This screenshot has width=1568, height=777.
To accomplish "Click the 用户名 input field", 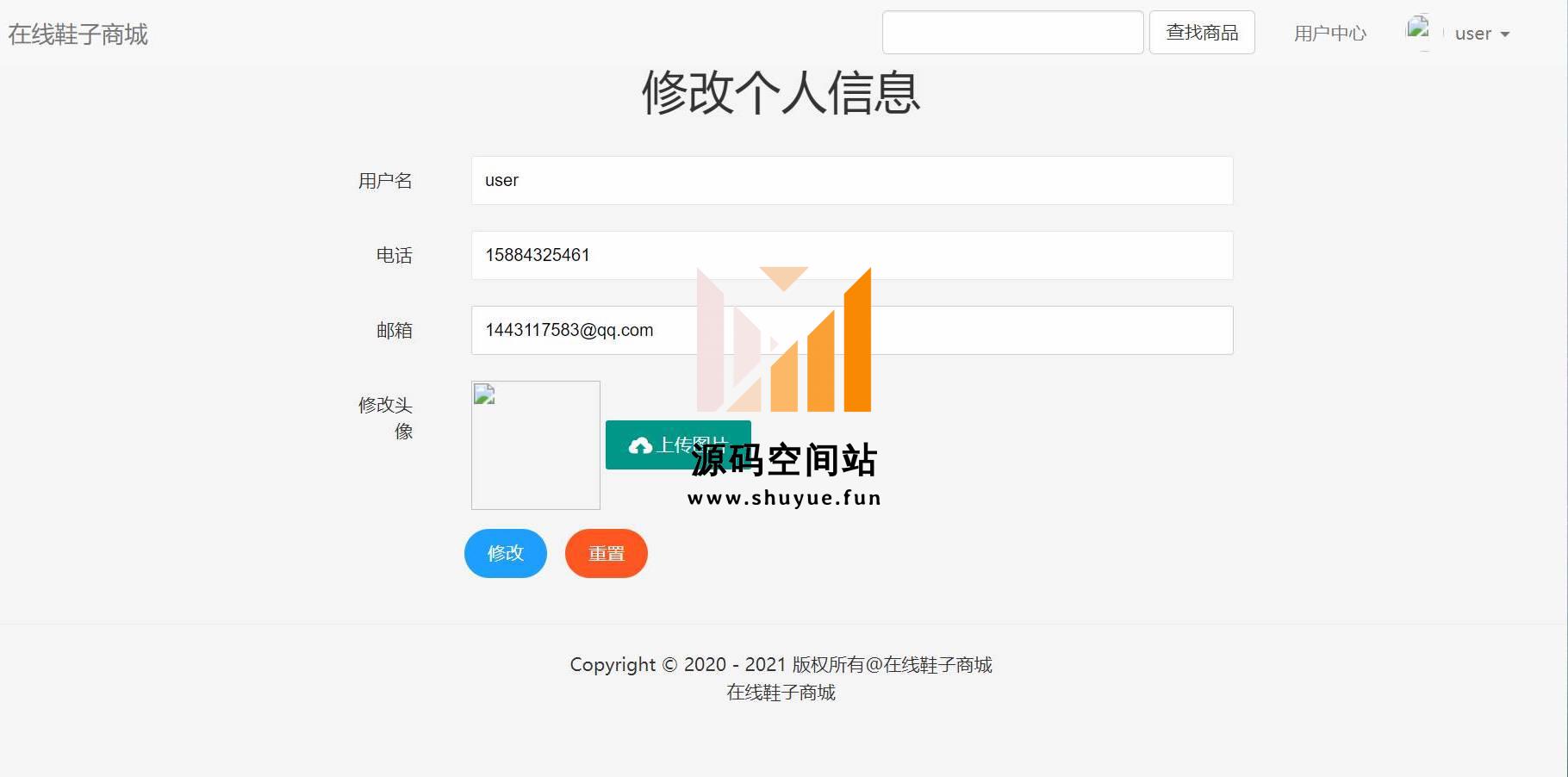I will pyautogui.click(x=852, y=180).
